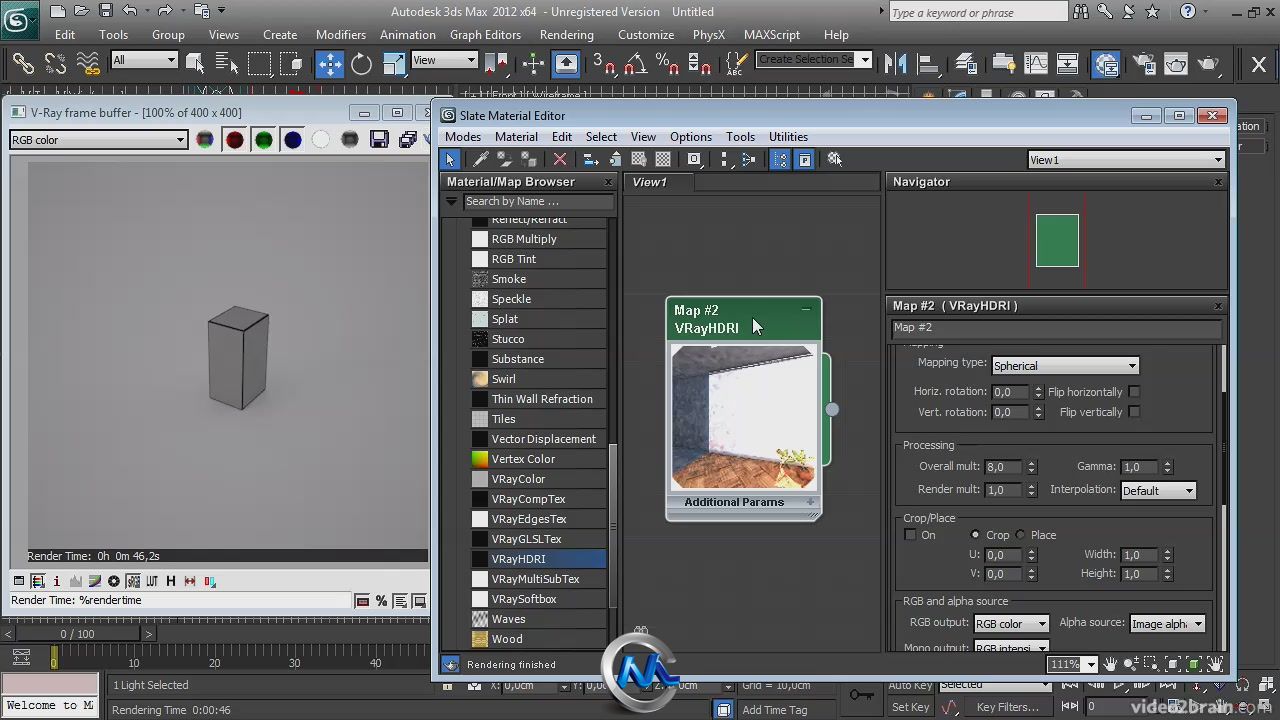Toggle green channel in V-Ray frame buffer
Screen dimensions: 1280x720
click(263, 140)
